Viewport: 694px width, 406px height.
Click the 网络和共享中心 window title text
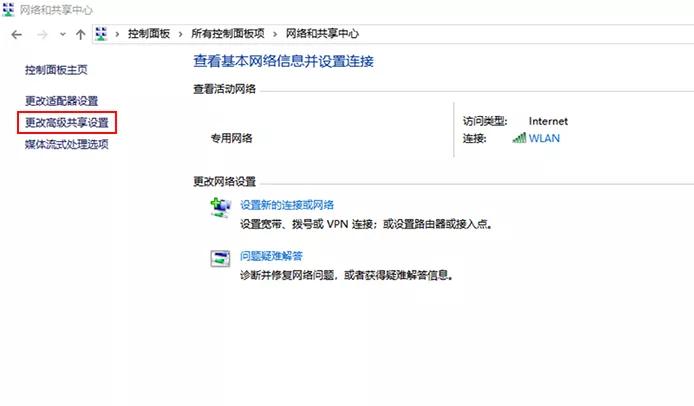56,10
